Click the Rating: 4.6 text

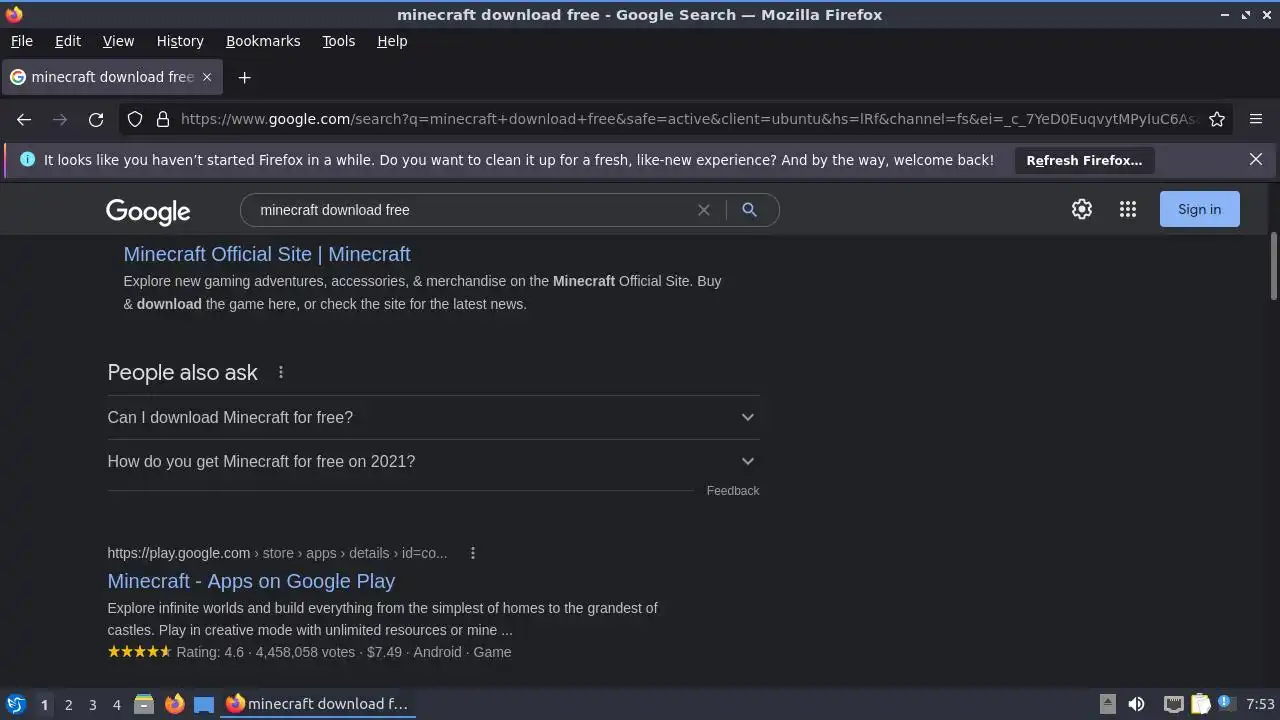coord(210,652)
